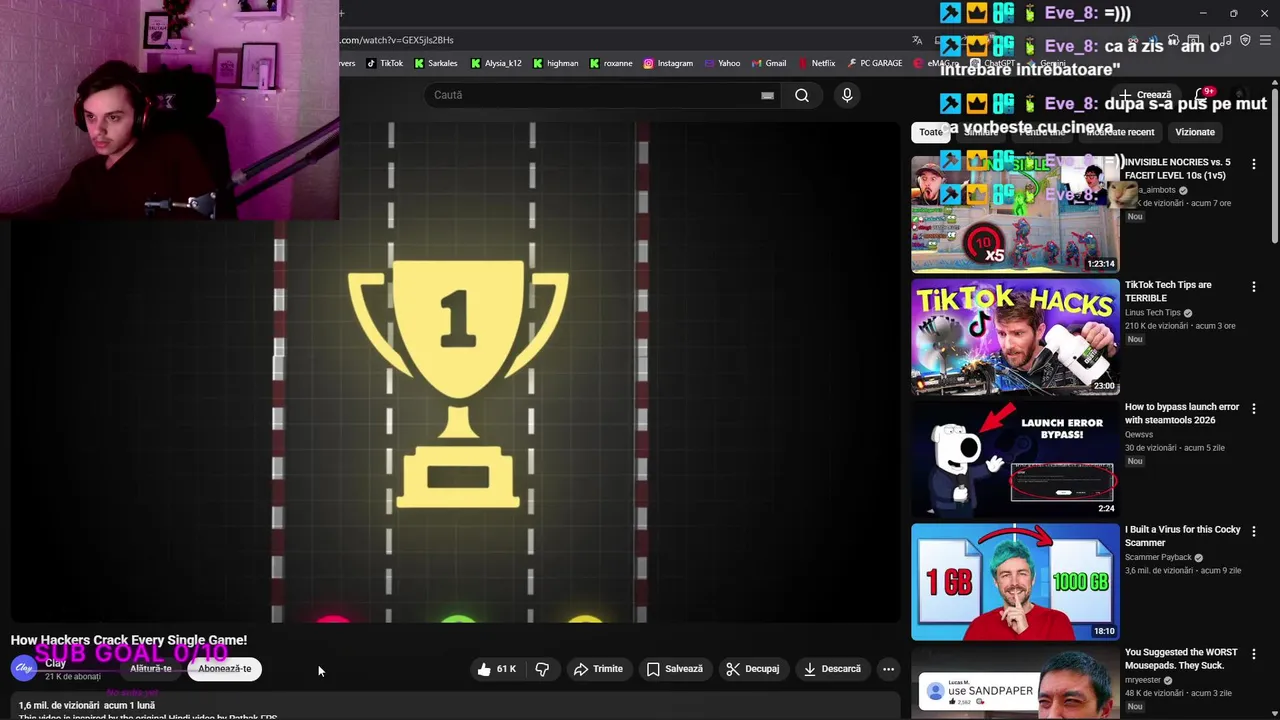Open highman bookmark

[556, 63]
